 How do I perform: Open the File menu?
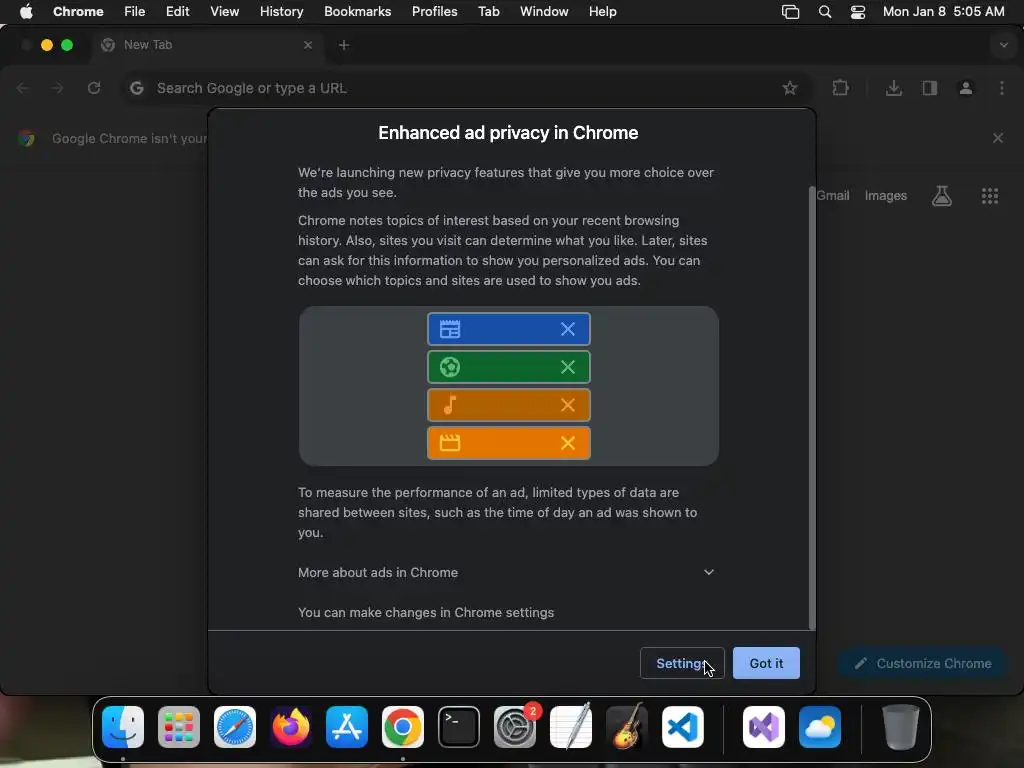(x=135, y=12)
